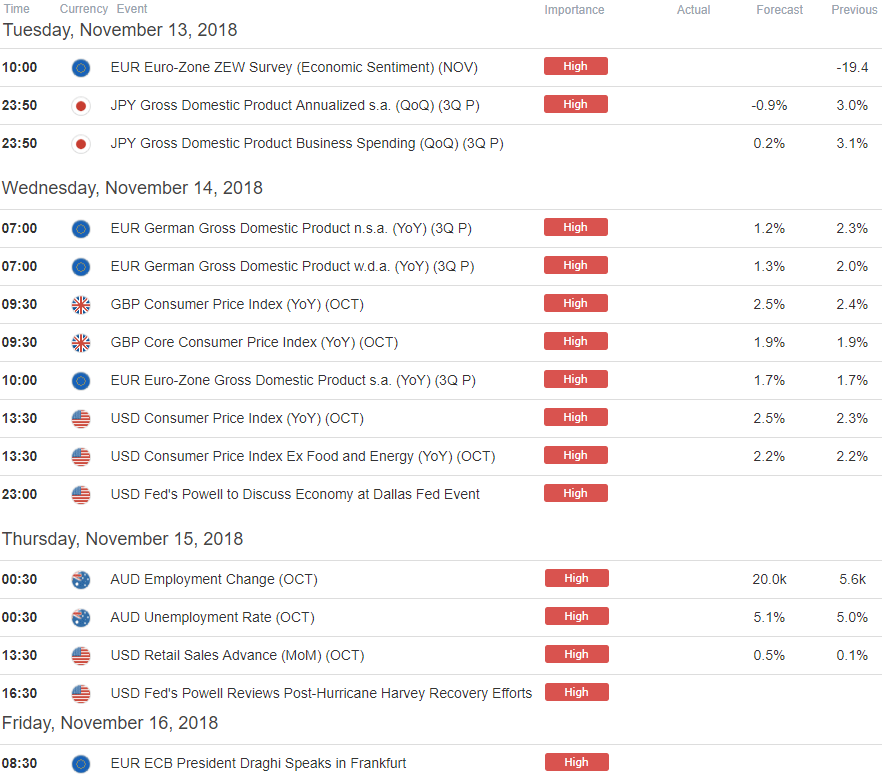Click the High badge for Euro-Zone ZEW Survey
The image size is (882, 775).
pos(575,66)
